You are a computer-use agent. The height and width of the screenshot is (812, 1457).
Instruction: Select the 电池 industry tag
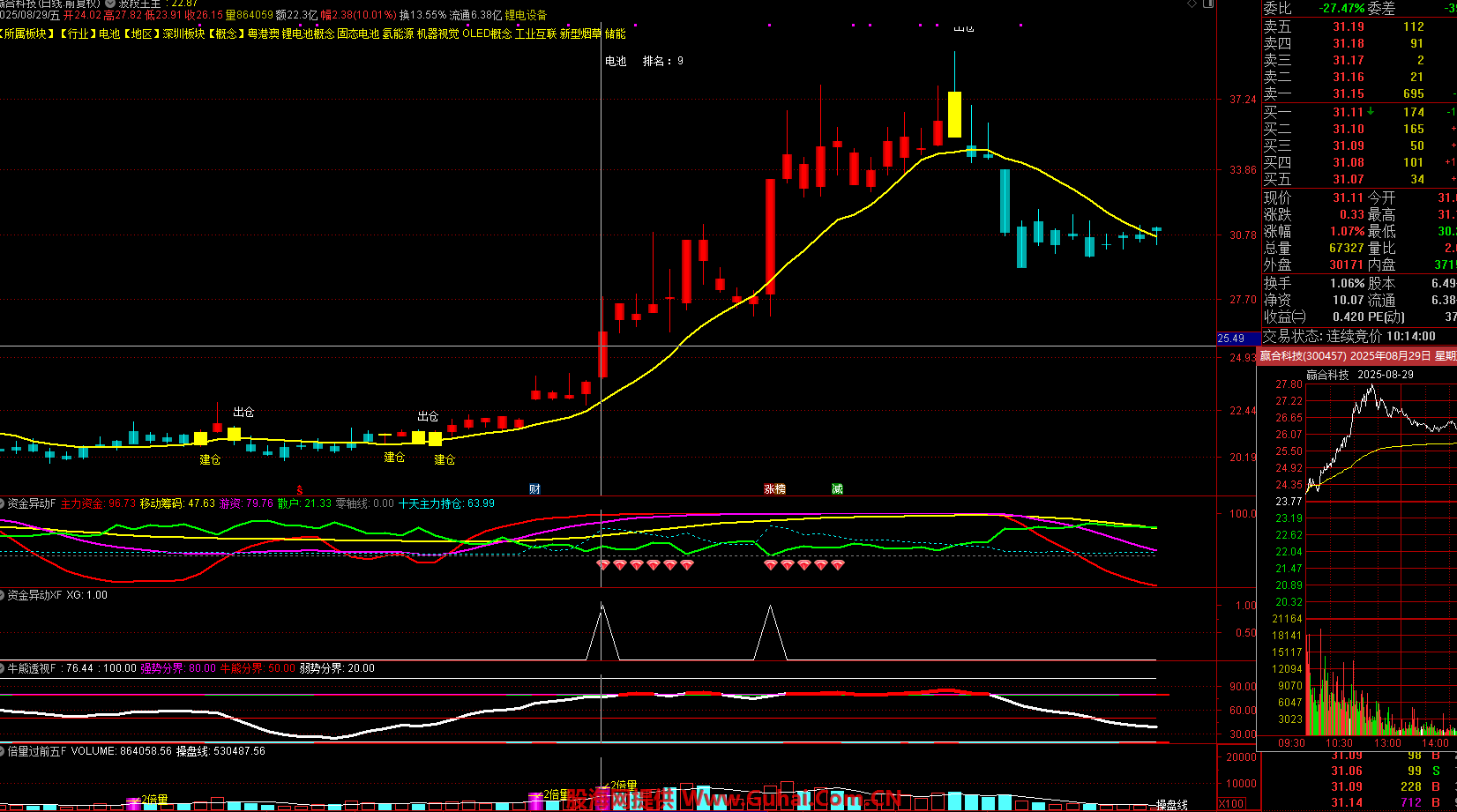click(109, 34)
